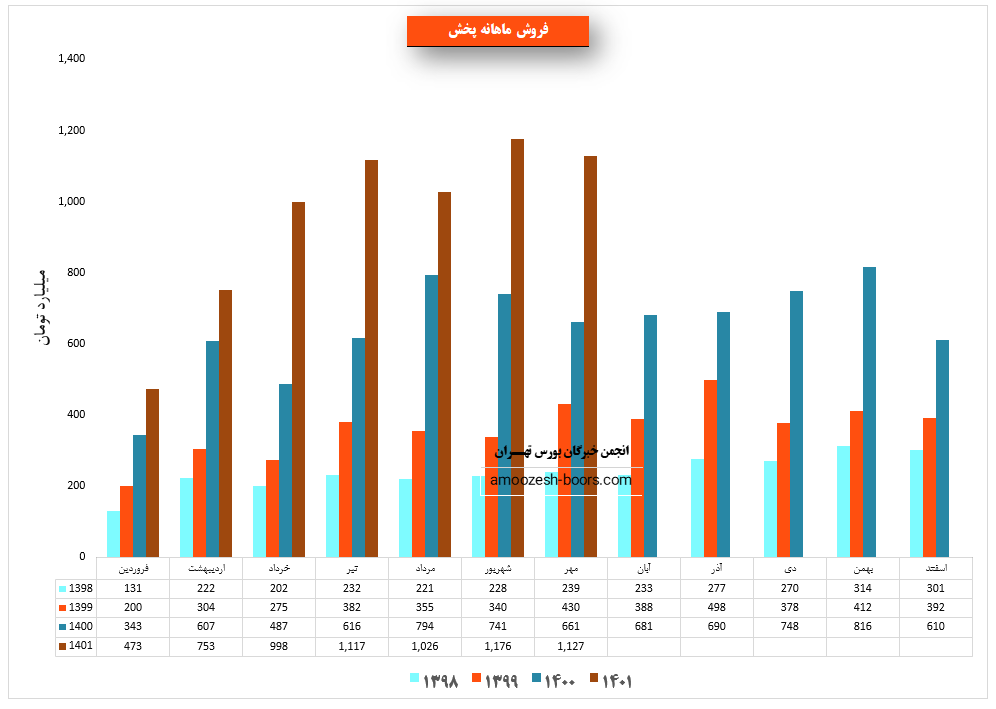Select the orange 1399 swatch in bottom legend
996x709 pixels.
click(x=475, y=680)
